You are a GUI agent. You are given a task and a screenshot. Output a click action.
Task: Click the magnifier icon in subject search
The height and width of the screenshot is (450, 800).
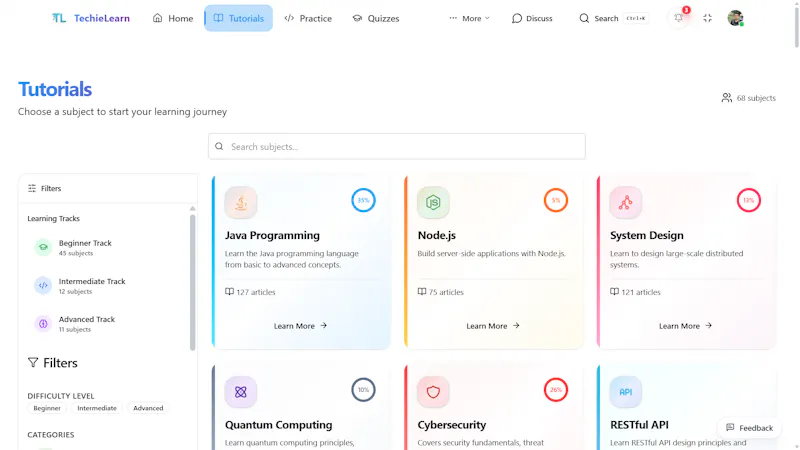click(x=219, y=146)
